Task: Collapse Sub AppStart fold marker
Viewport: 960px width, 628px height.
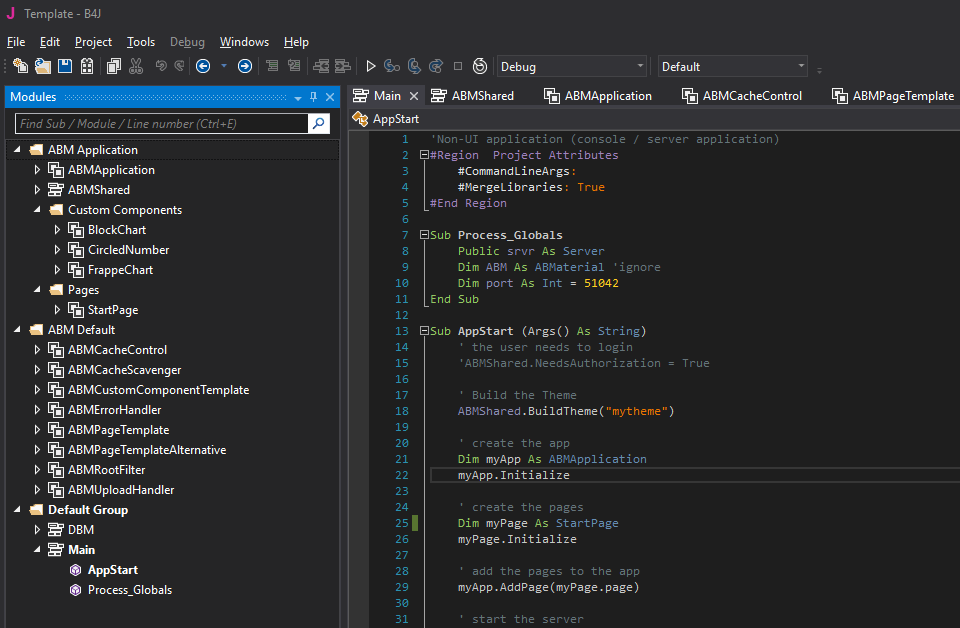Action: tap(424, 331)
